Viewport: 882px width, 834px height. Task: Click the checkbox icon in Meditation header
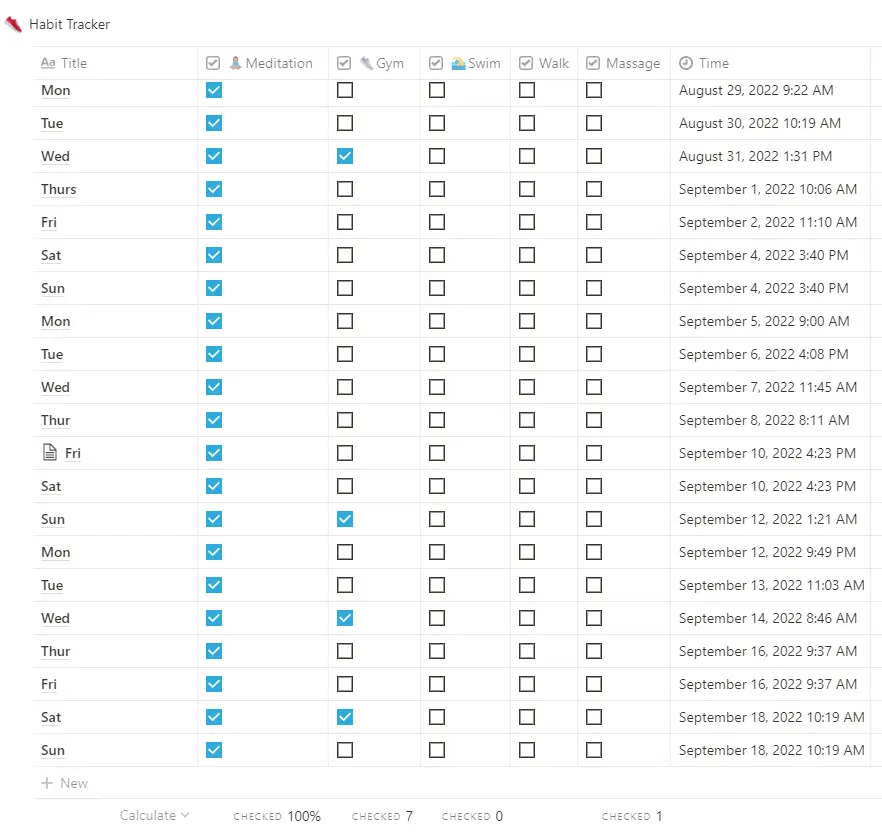point(213,63)
